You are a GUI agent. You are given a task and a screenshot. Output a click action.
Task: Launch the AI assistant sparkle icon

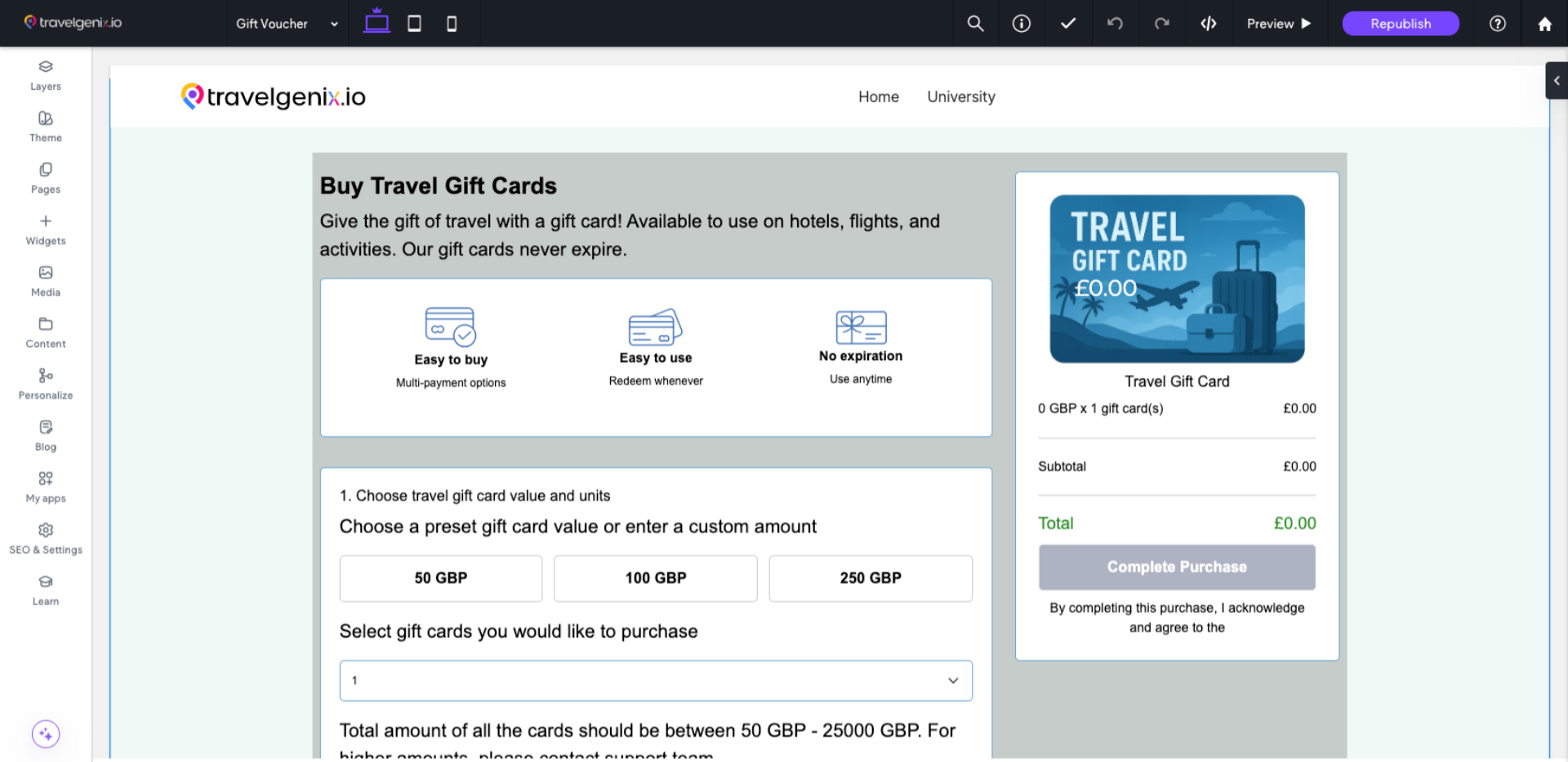(x=45, y=733)
